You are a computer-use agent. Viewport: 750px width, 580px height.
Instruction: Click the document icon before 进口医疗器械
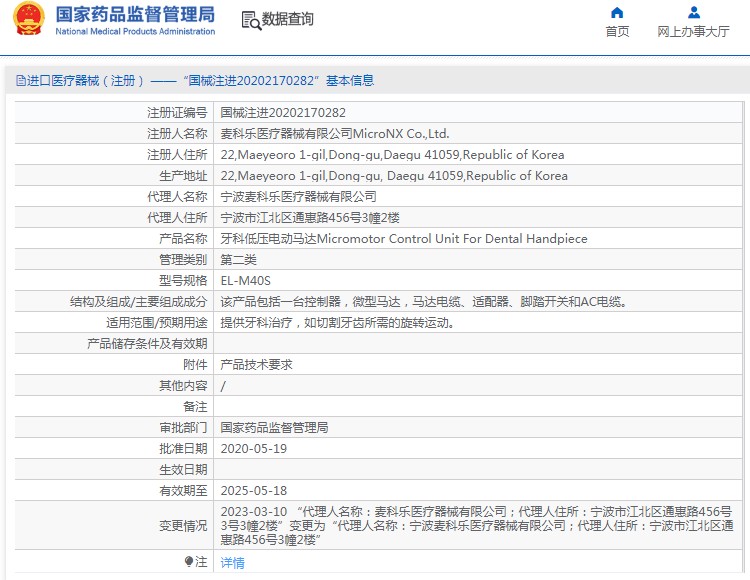[21, 80]
